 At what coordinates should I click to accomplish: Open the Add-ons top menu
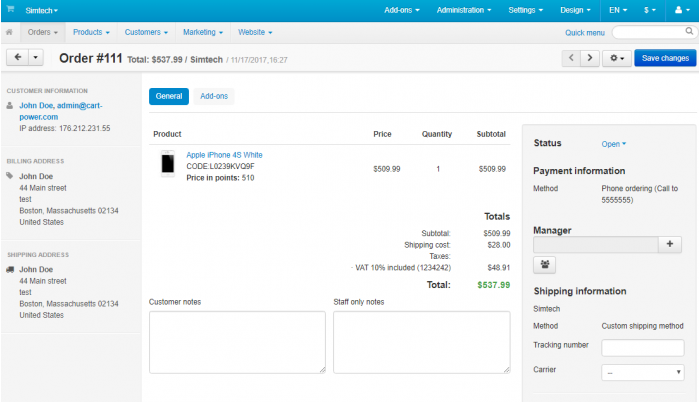402,10
